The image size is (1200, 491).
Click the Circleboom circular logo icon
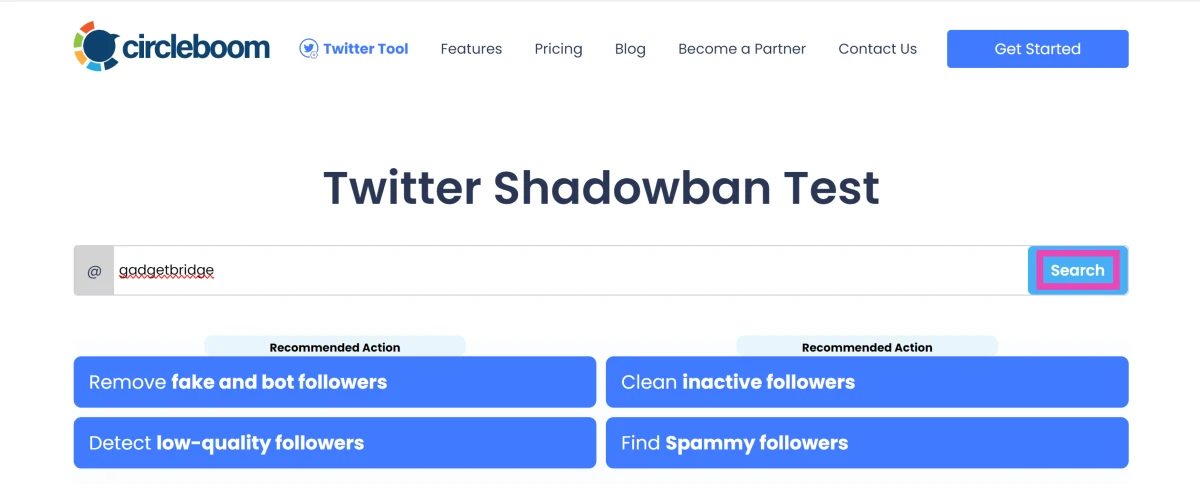point(96,47)
